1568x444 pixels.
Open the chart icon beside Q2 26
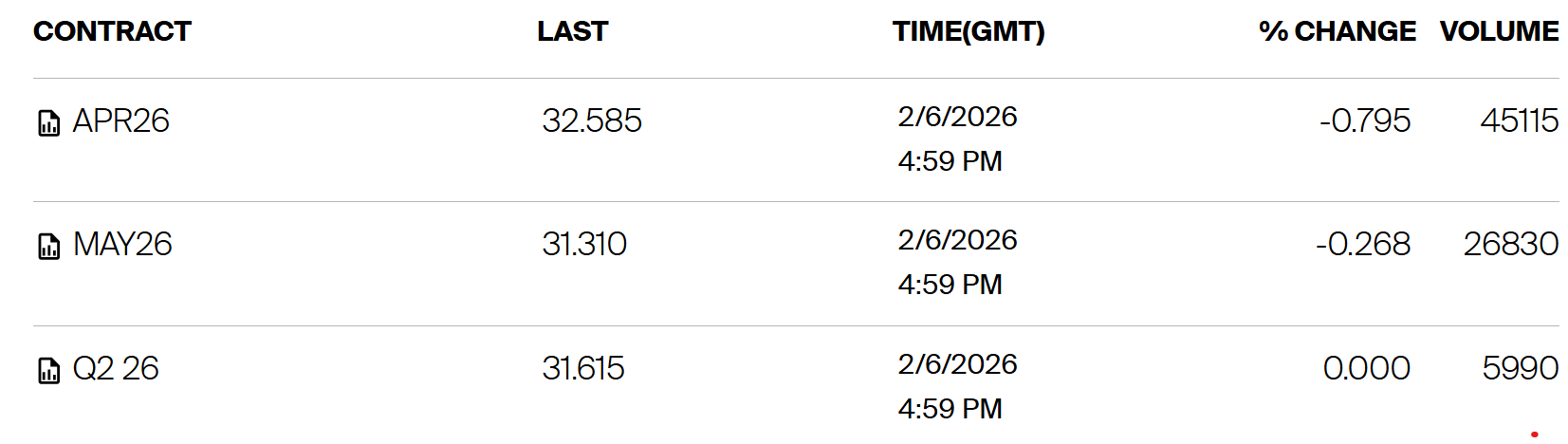(48, 370)
